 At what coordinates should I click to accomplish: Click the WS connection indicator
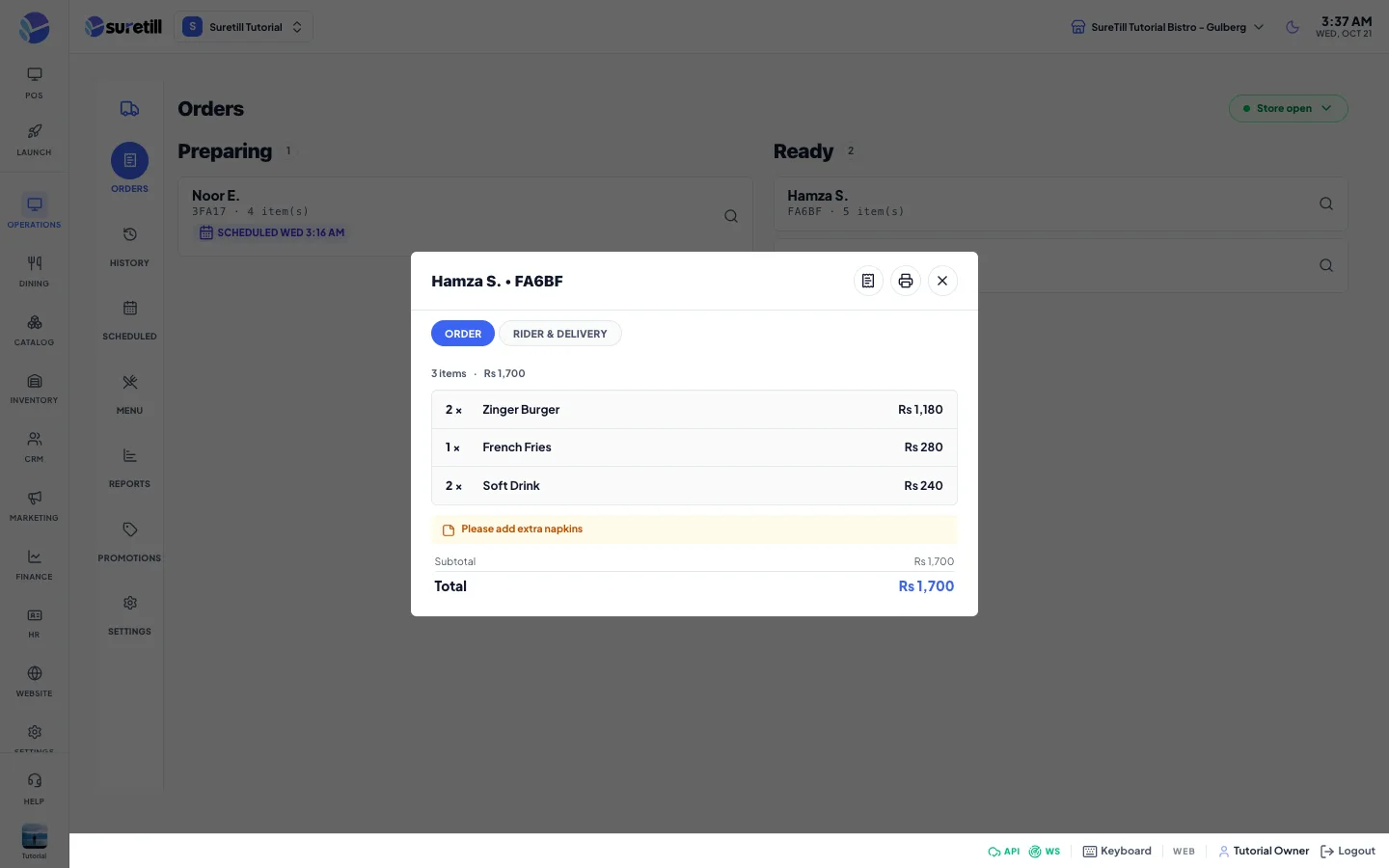[1045, 852]
